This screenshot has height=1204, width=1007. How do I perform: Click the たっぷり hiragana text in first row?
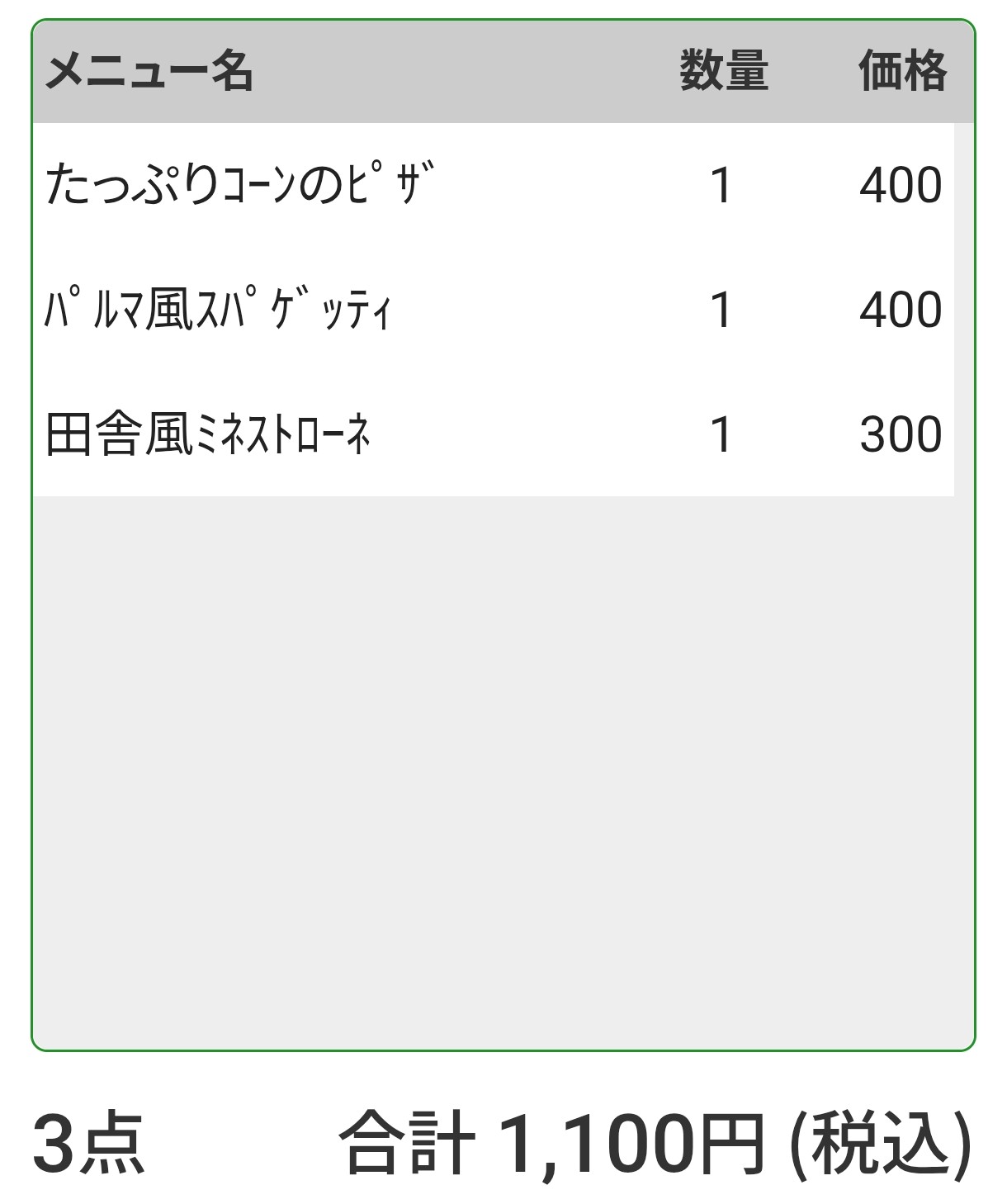point(132,185)
